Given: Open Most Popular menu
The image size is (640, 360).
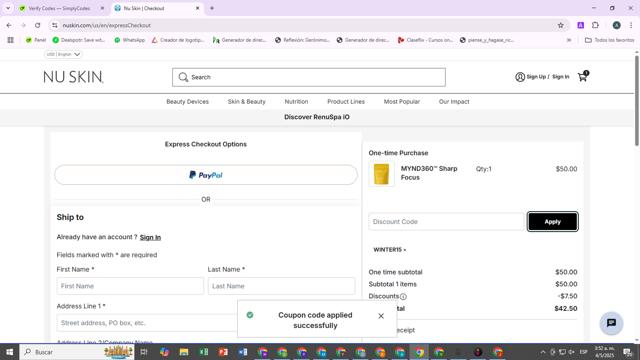Looking at the screenshot, I should click(x=402, y=102).
